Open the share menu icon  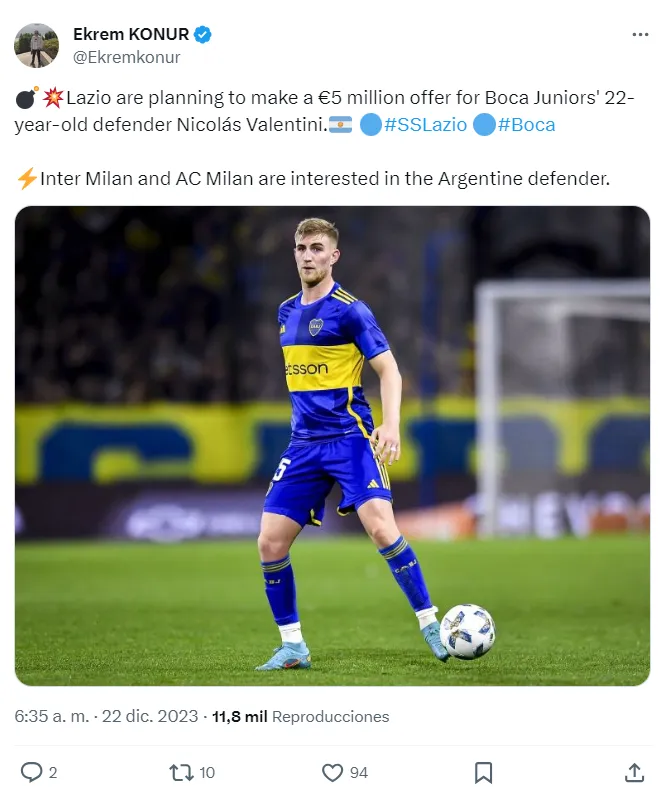634,772
